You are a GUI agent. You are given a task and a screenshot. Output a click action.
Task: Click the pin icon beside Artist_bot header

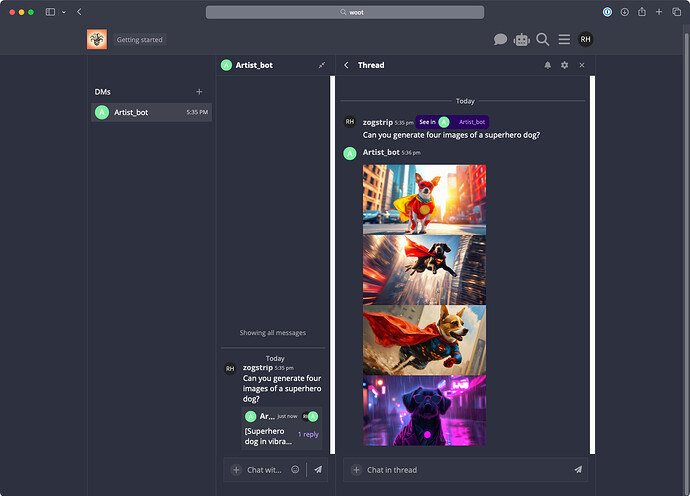point(322,65)
